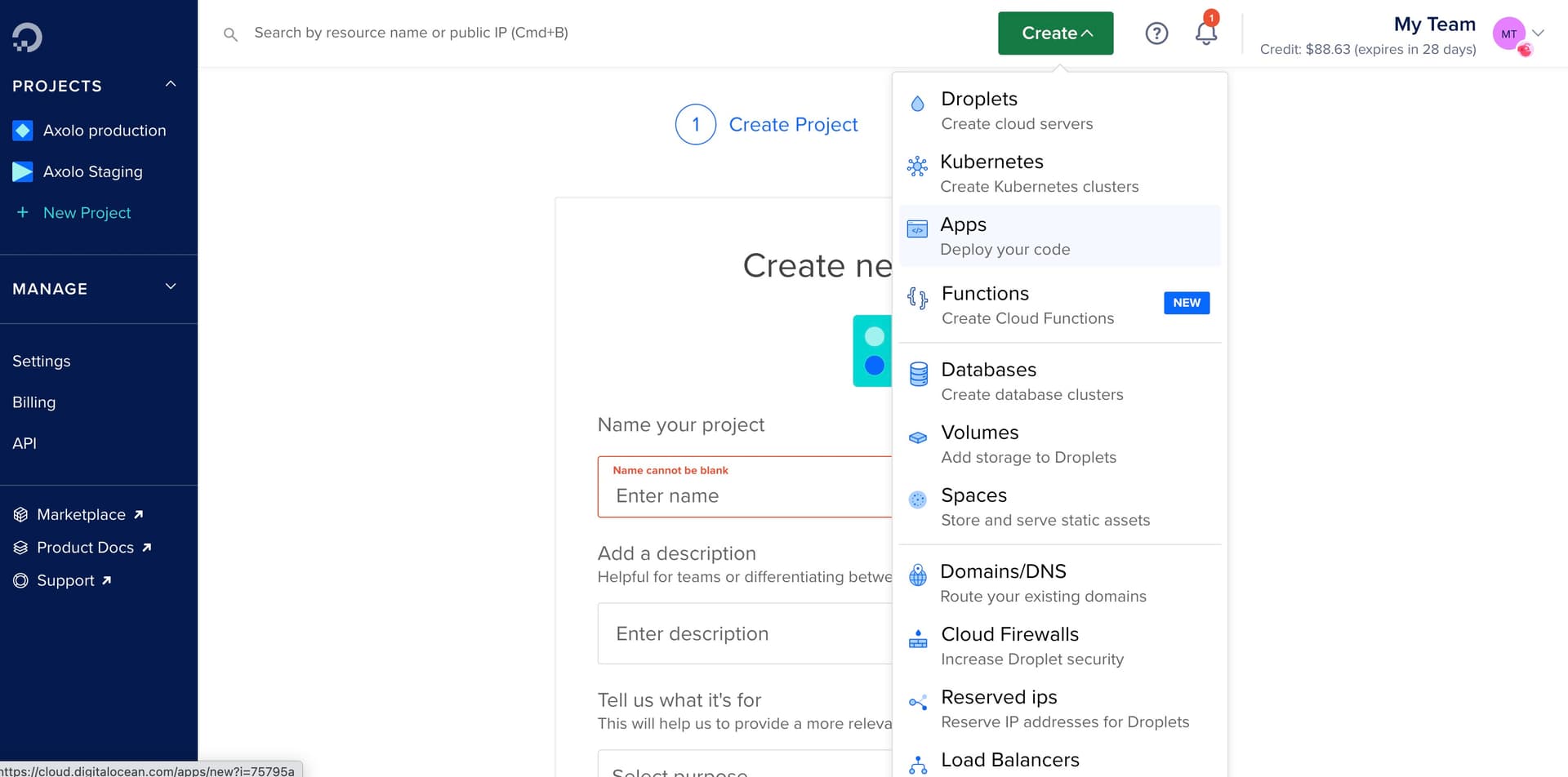Open the notifications bell icon

point(1206,33)
